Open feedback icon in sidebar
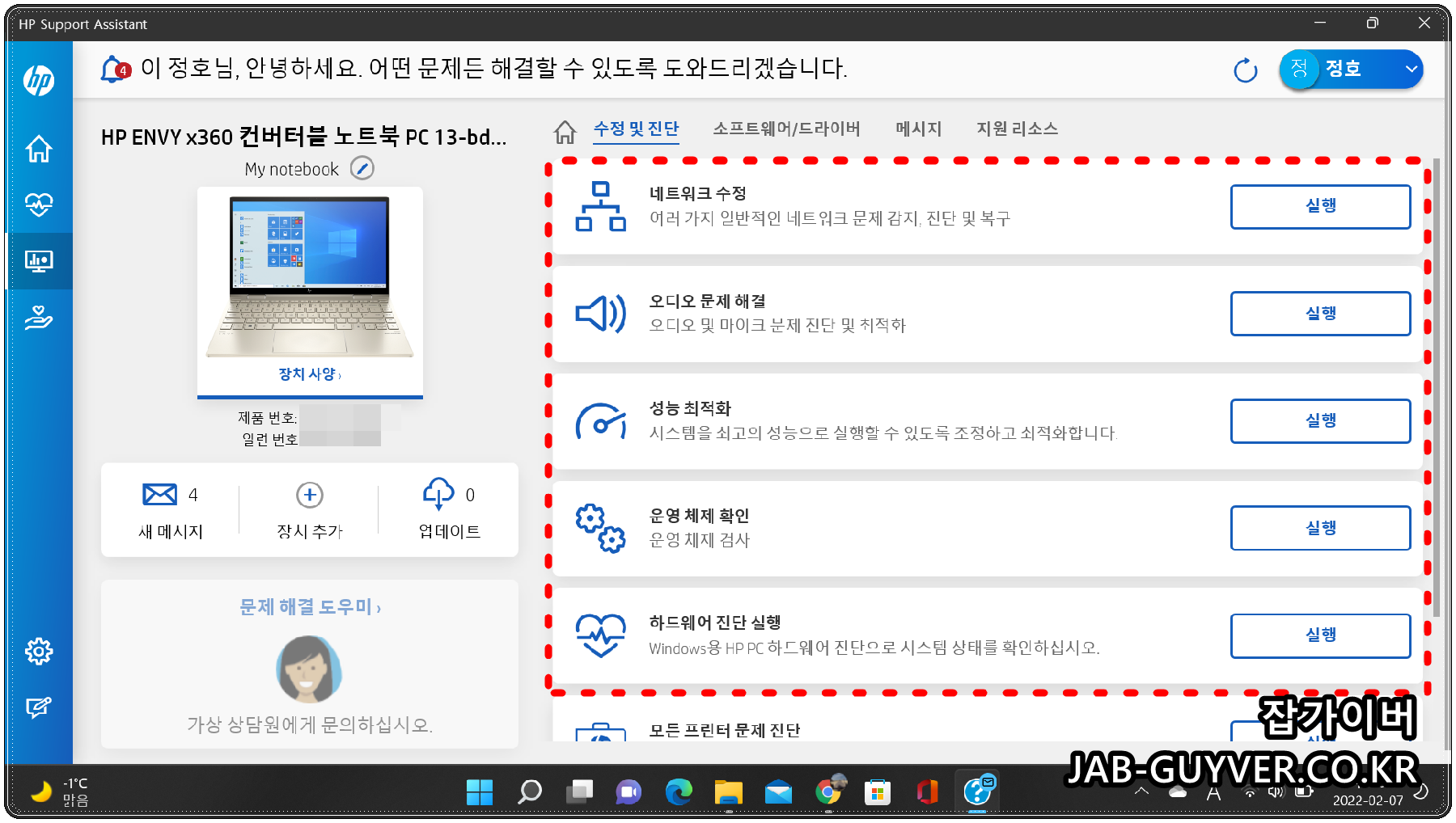Viewport: 1456px width, 823px height. coord(39,708)
